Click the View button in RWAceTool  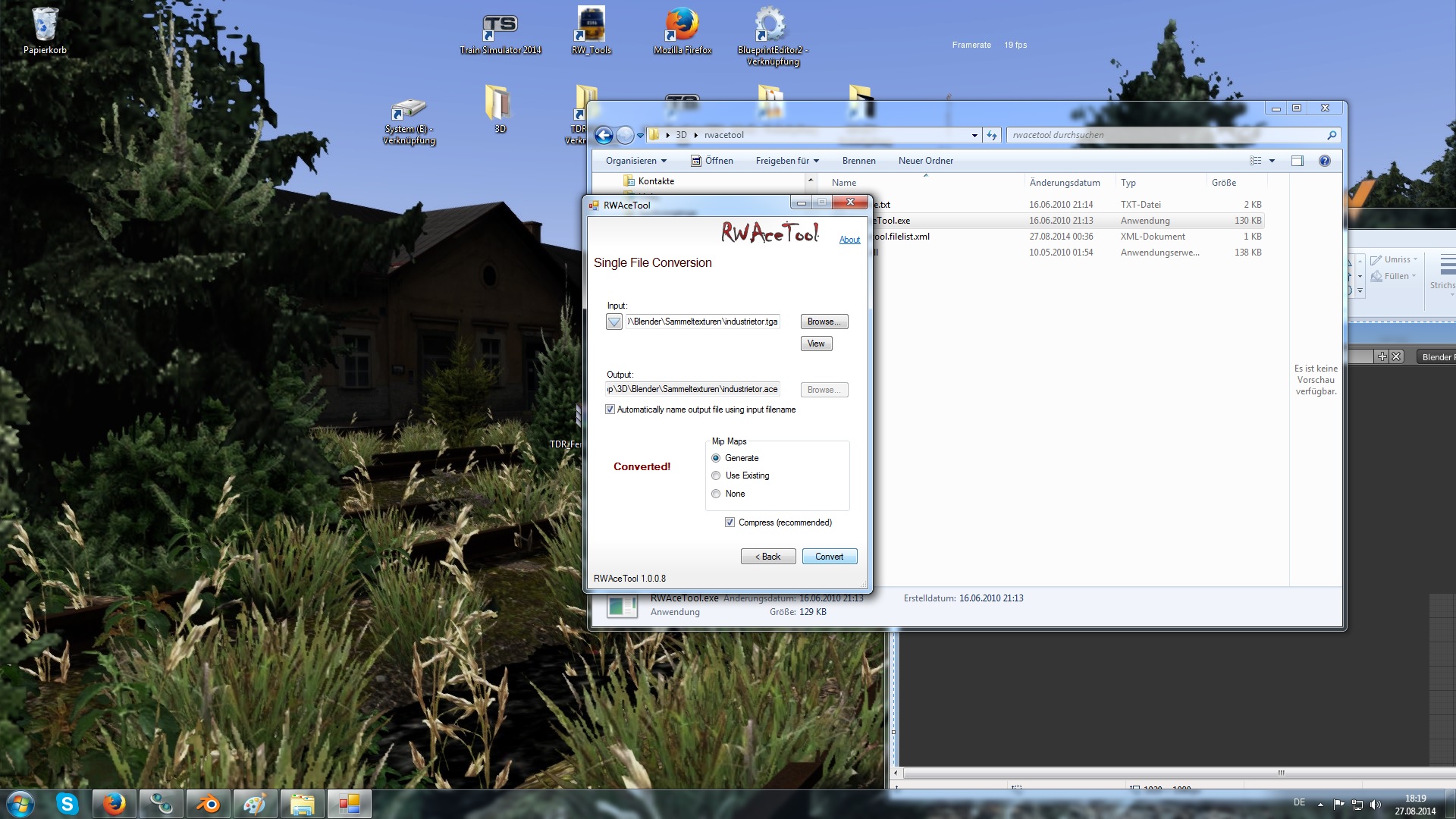pyautogui.click(x=816, y=344)
